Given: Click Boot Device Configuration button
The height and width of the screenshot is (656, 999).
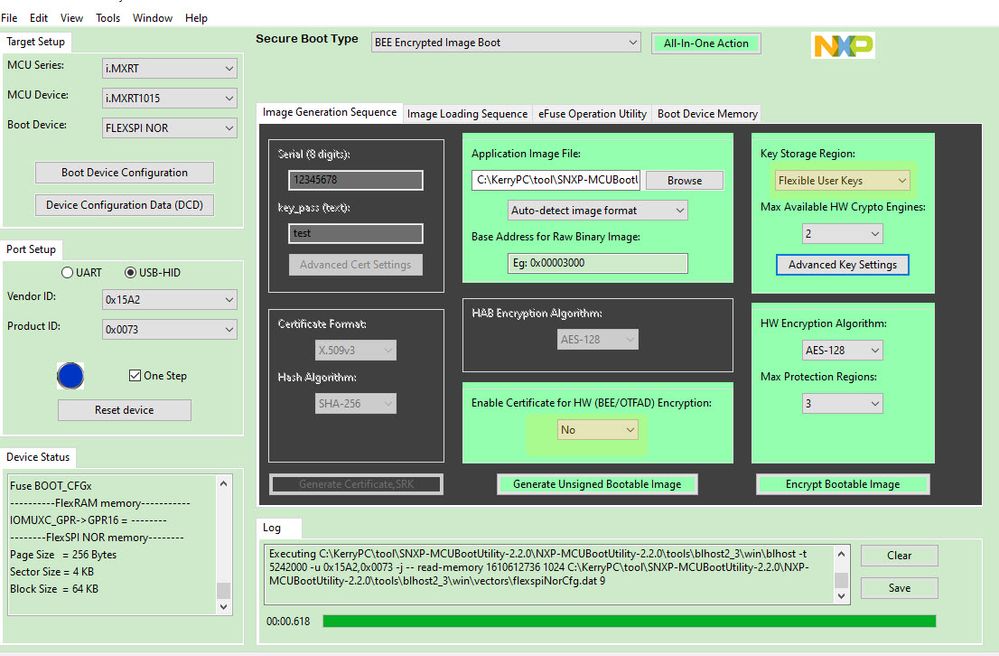Looking at the screenshot, I should 124,173.
